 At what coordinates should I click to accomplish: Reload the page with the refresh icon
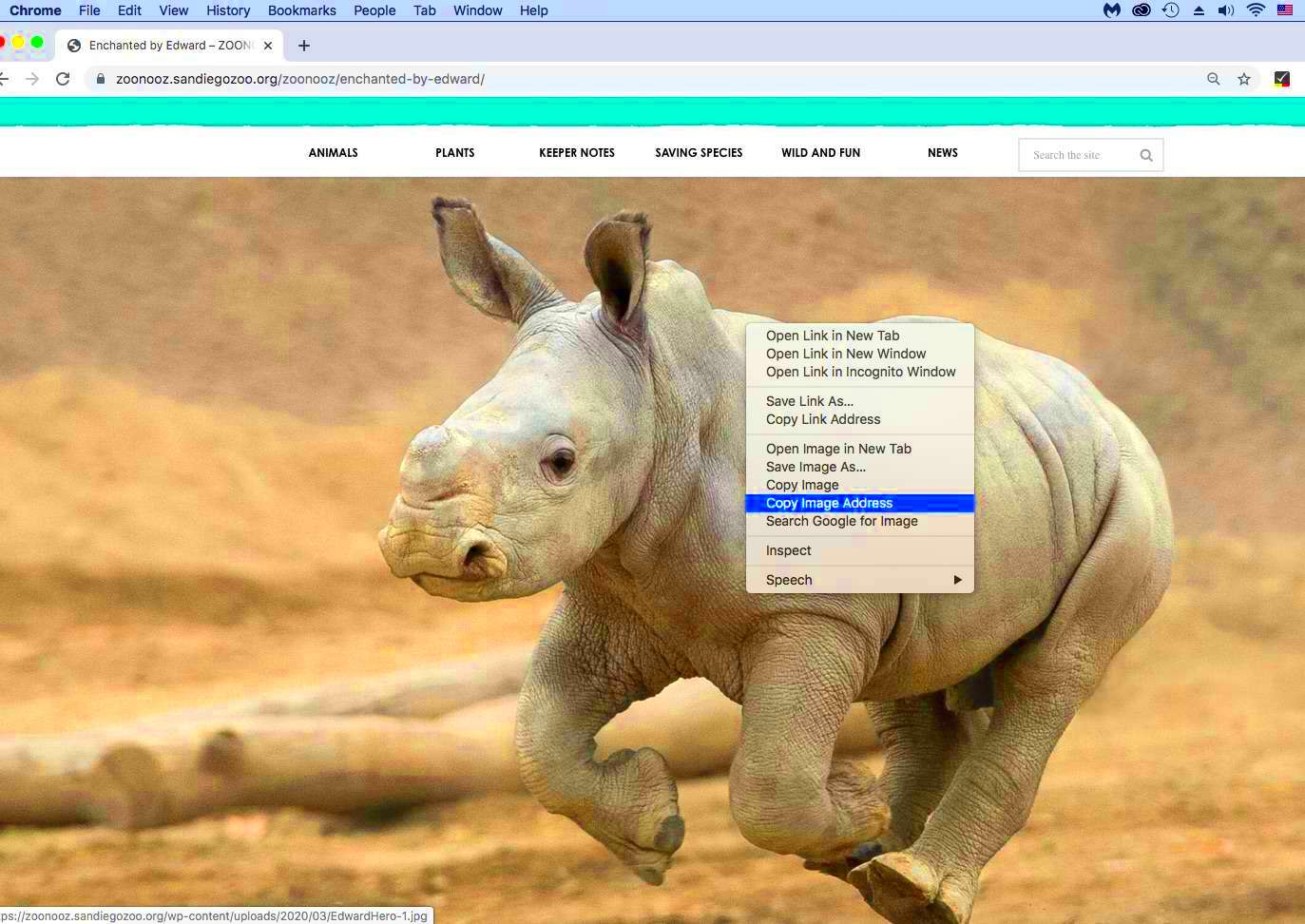coord(63,79)
